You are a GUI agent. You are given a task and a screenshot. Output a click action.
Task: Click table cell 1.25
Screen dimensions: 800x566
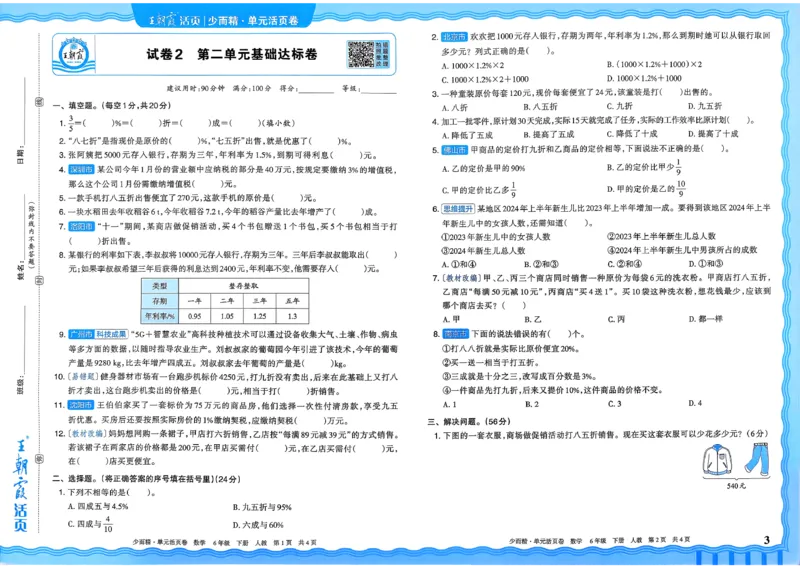pyautogui.click(x=260, y=316)
